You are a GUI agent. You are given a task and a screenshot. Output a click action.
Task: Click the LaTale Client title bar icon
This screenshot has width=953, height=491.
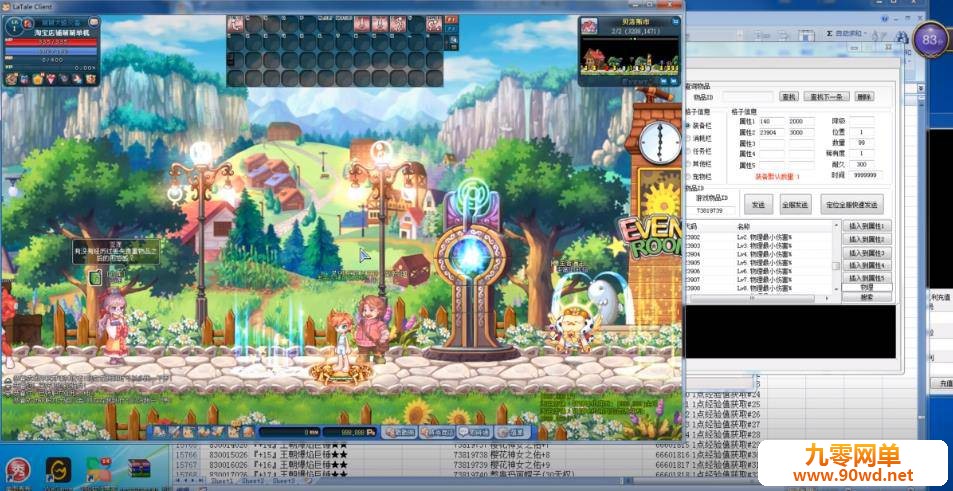point(6,6)
